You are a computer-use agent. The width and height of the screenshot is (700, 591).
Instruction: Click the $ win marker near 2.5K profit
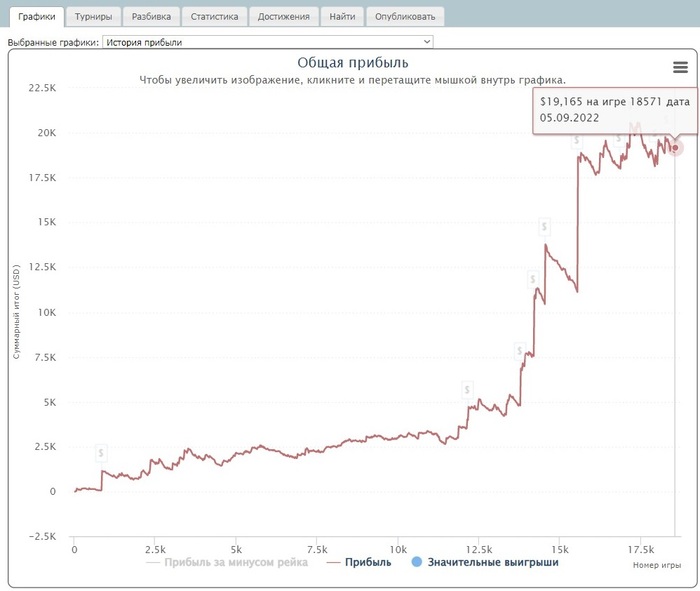tap(101, 453)
